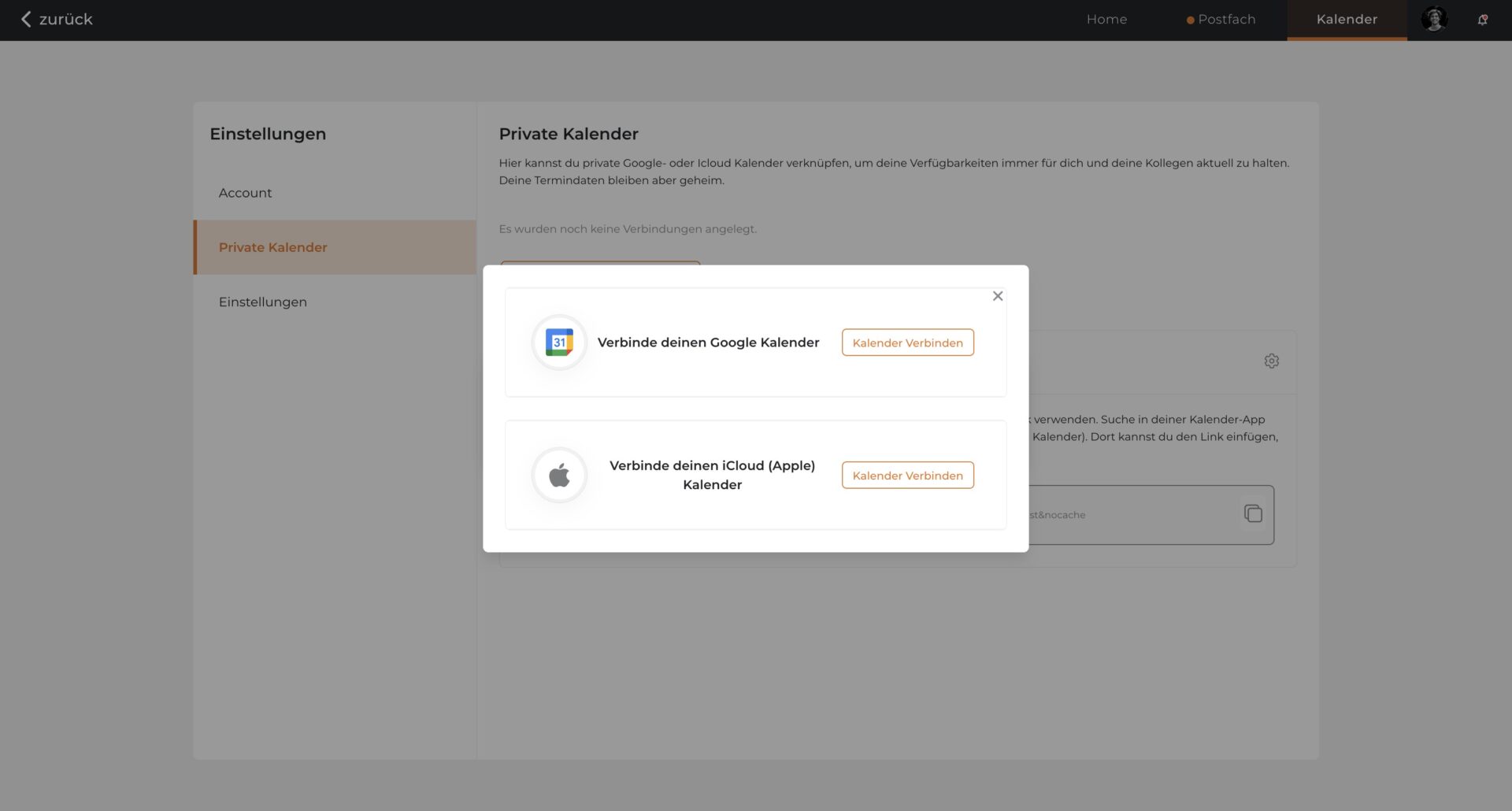Click the 'Private Kalender' page heading

click(568, 134)
